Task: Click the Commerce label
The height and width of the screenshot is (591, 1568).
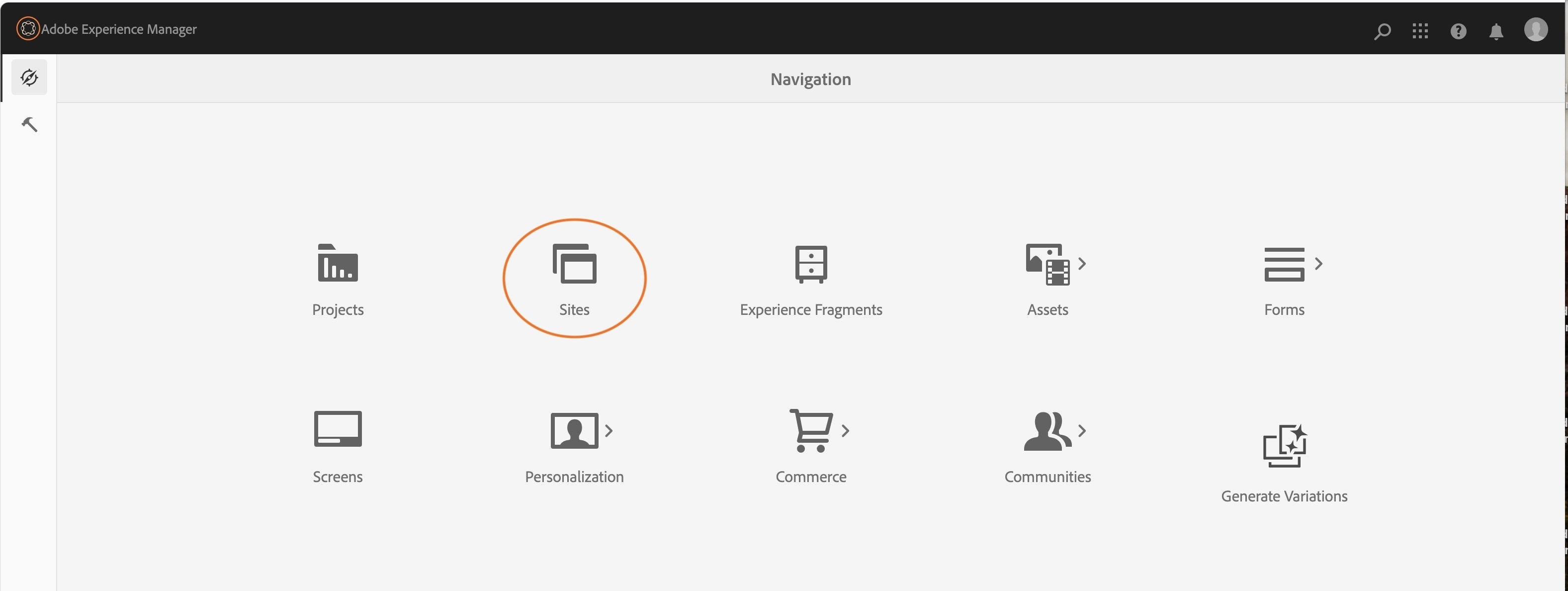Action: pos(811,477)
